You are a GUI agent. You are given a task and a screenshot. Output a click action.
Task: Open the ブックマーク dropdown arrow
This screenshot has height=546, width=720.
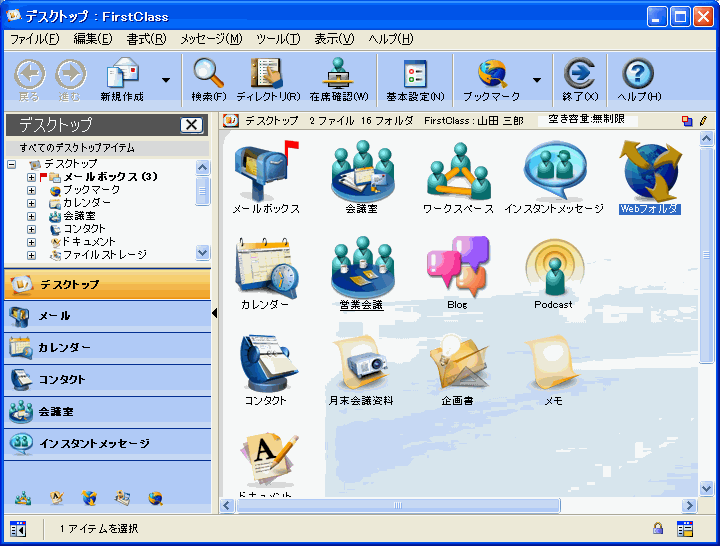pyautogui.click(x=537, y=79)
